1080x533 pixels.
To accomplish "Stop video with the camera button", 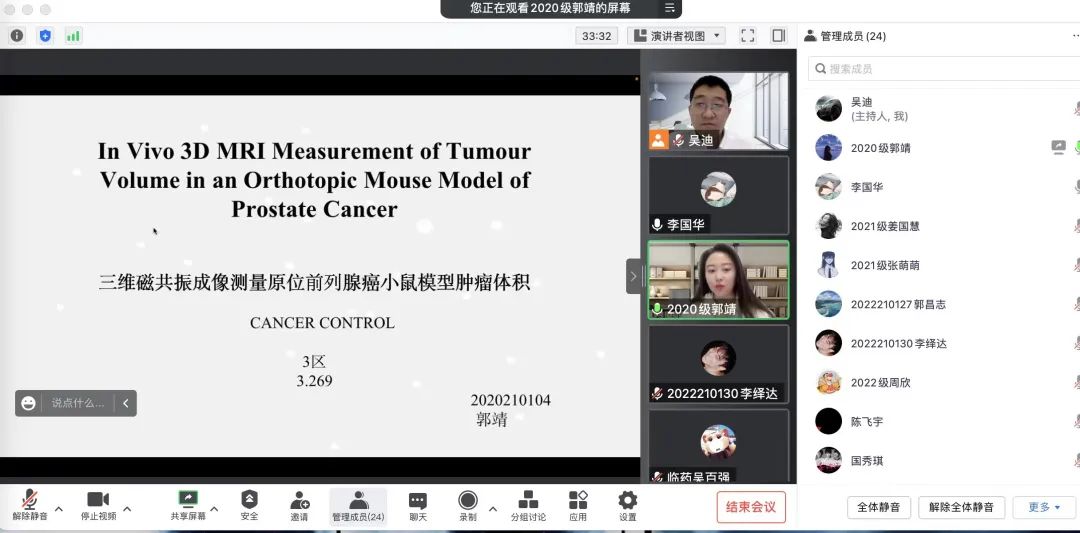I will [x=98, y=506].
